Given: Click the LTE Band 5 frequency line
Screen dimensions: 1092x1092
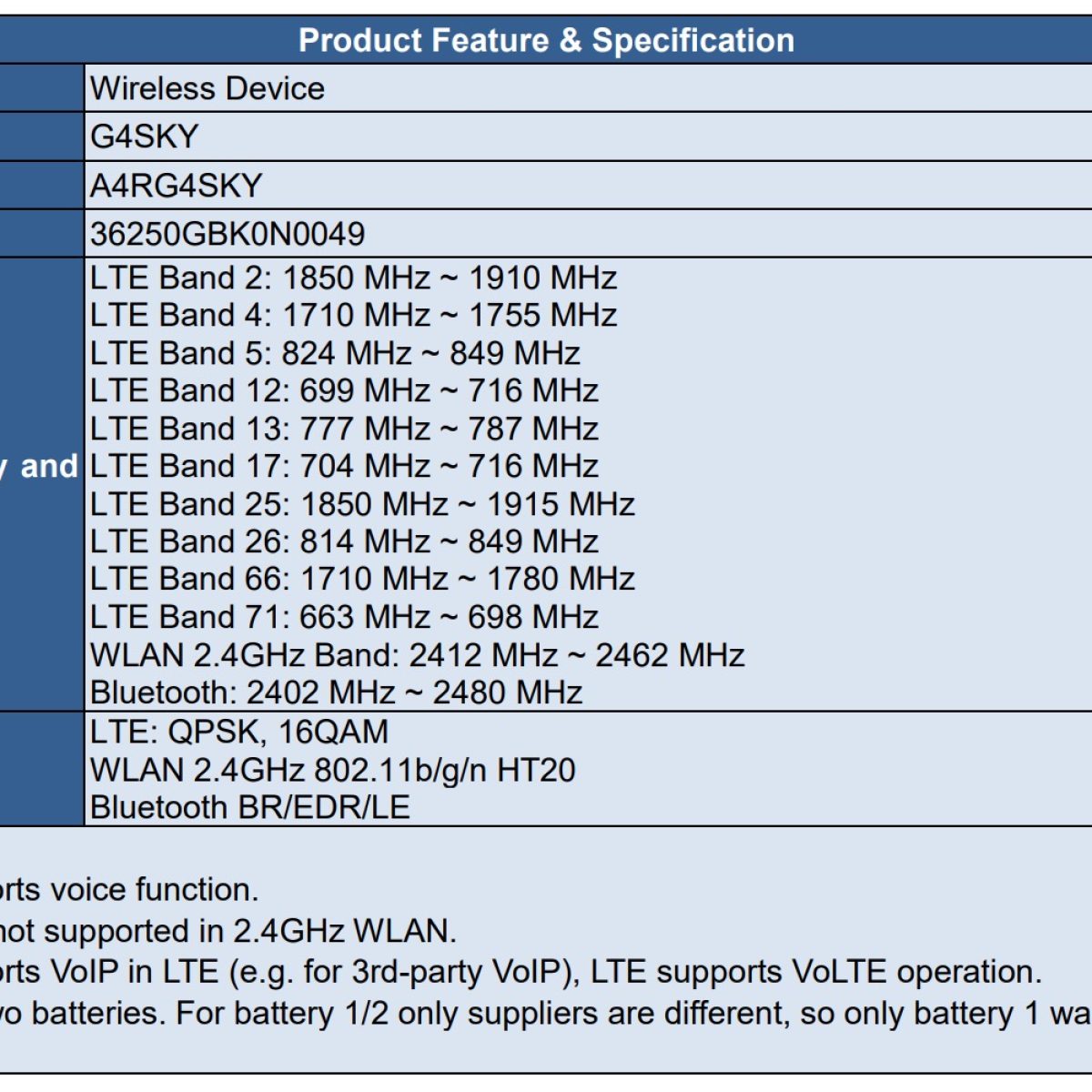Looking at the screenshot, I should [x=335, y=353].
